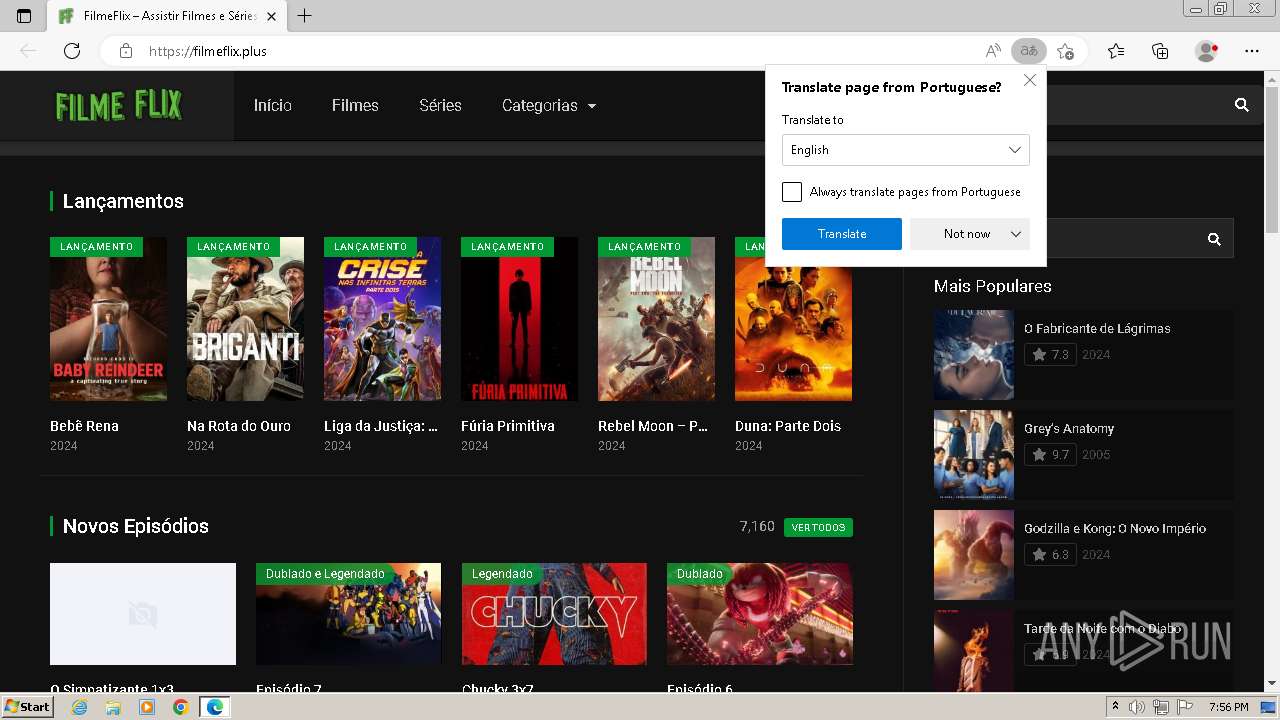Click the Edge taskbar icon

[x=214, y=707]
